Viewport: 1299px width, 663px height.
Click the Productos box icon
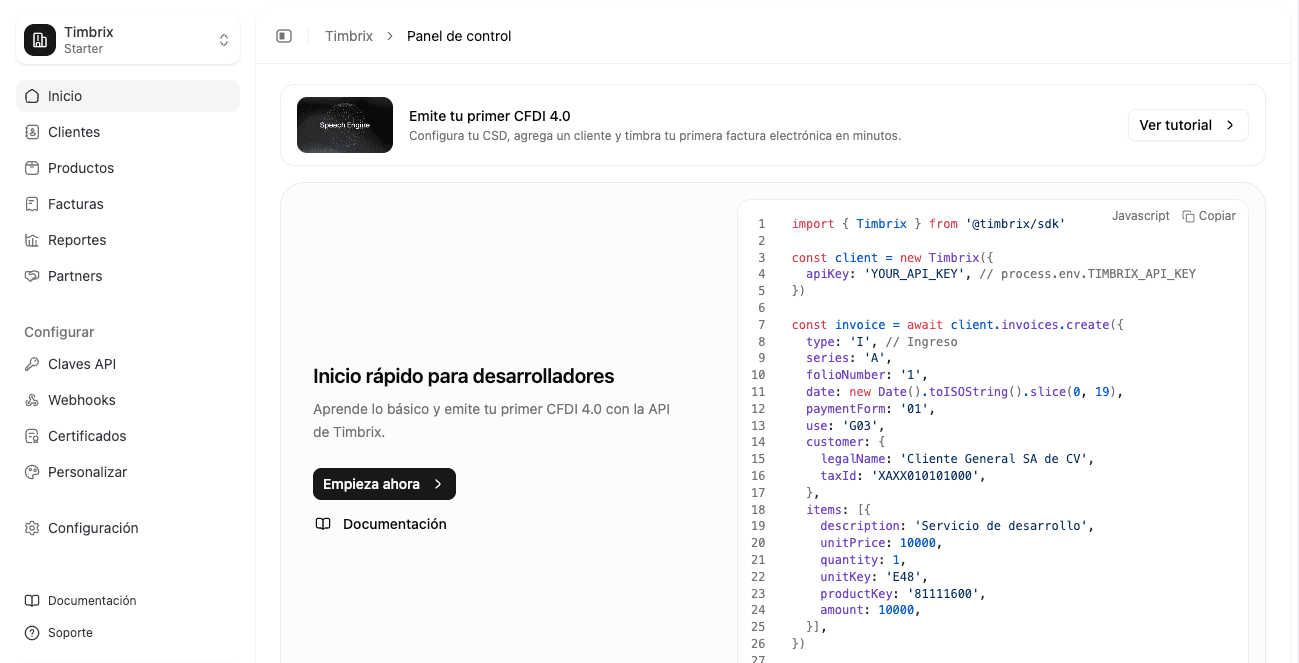coord(32,168)
